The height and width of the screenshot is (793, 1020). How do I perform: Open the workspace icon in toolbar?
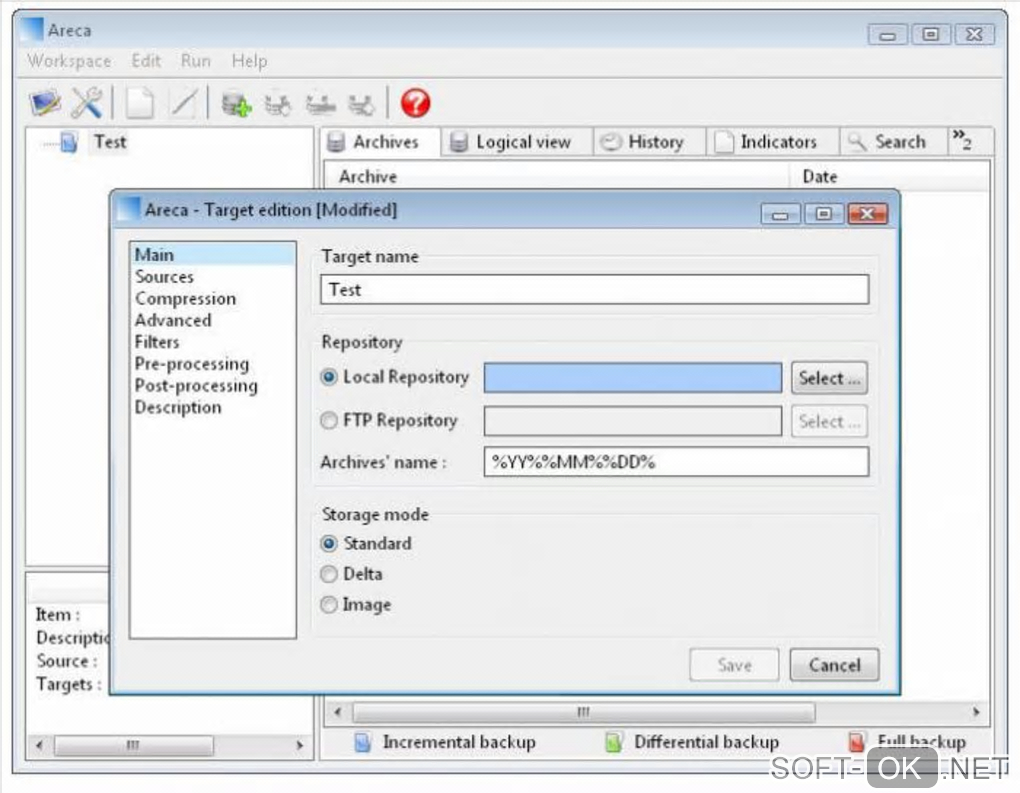click(45, 103)
